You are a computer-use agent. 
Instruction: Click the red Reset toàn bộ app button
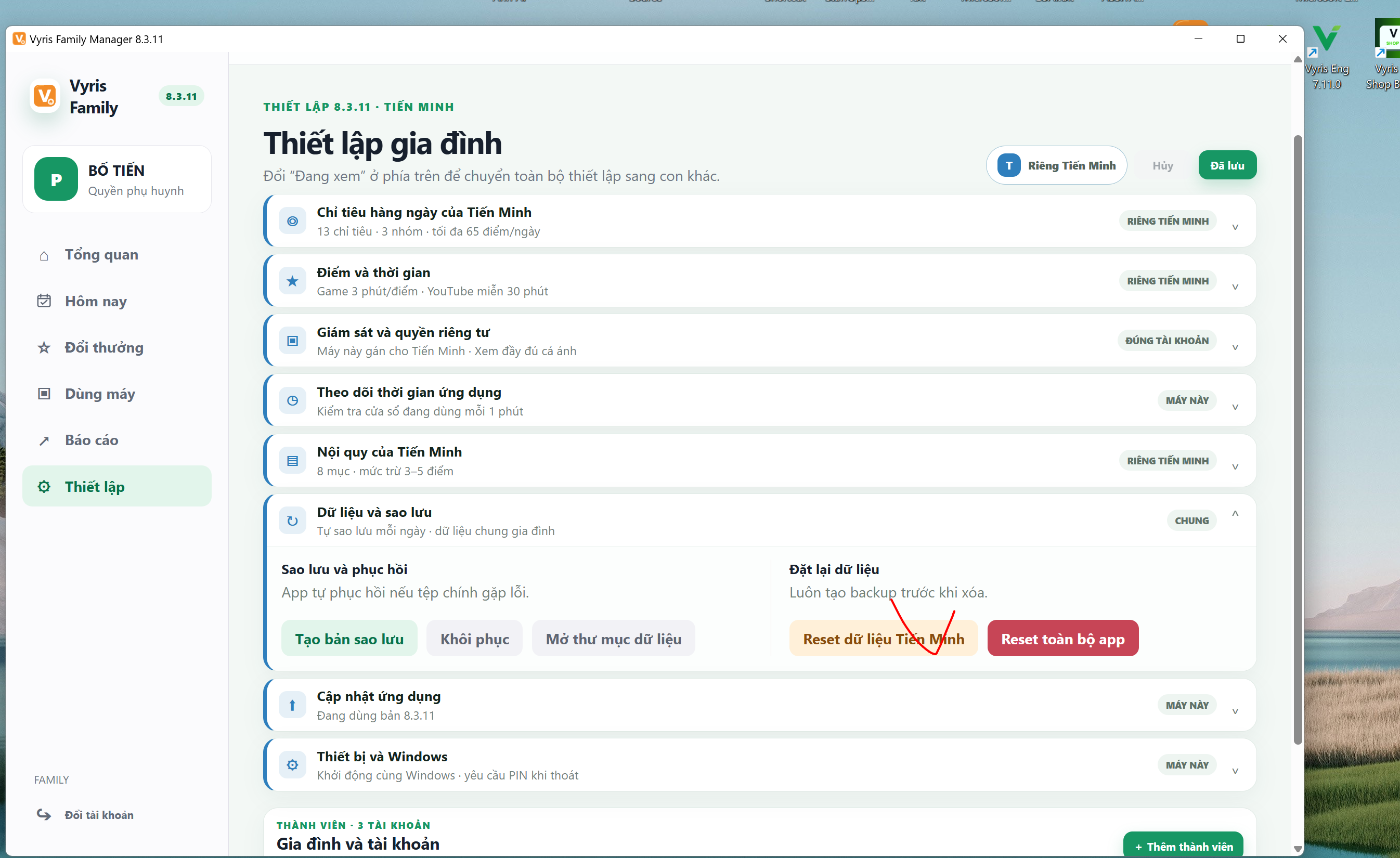pos(1063,639)
